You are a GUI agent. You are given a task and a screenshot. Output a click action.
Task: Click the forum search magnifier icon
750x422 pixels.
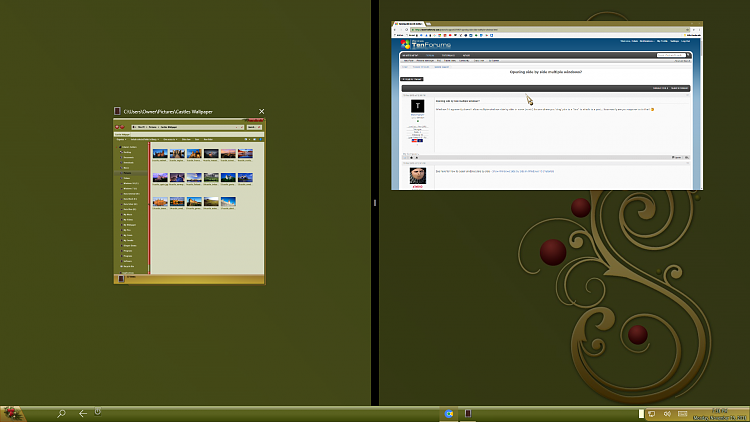pyautogui.click(x=688, y=55)
